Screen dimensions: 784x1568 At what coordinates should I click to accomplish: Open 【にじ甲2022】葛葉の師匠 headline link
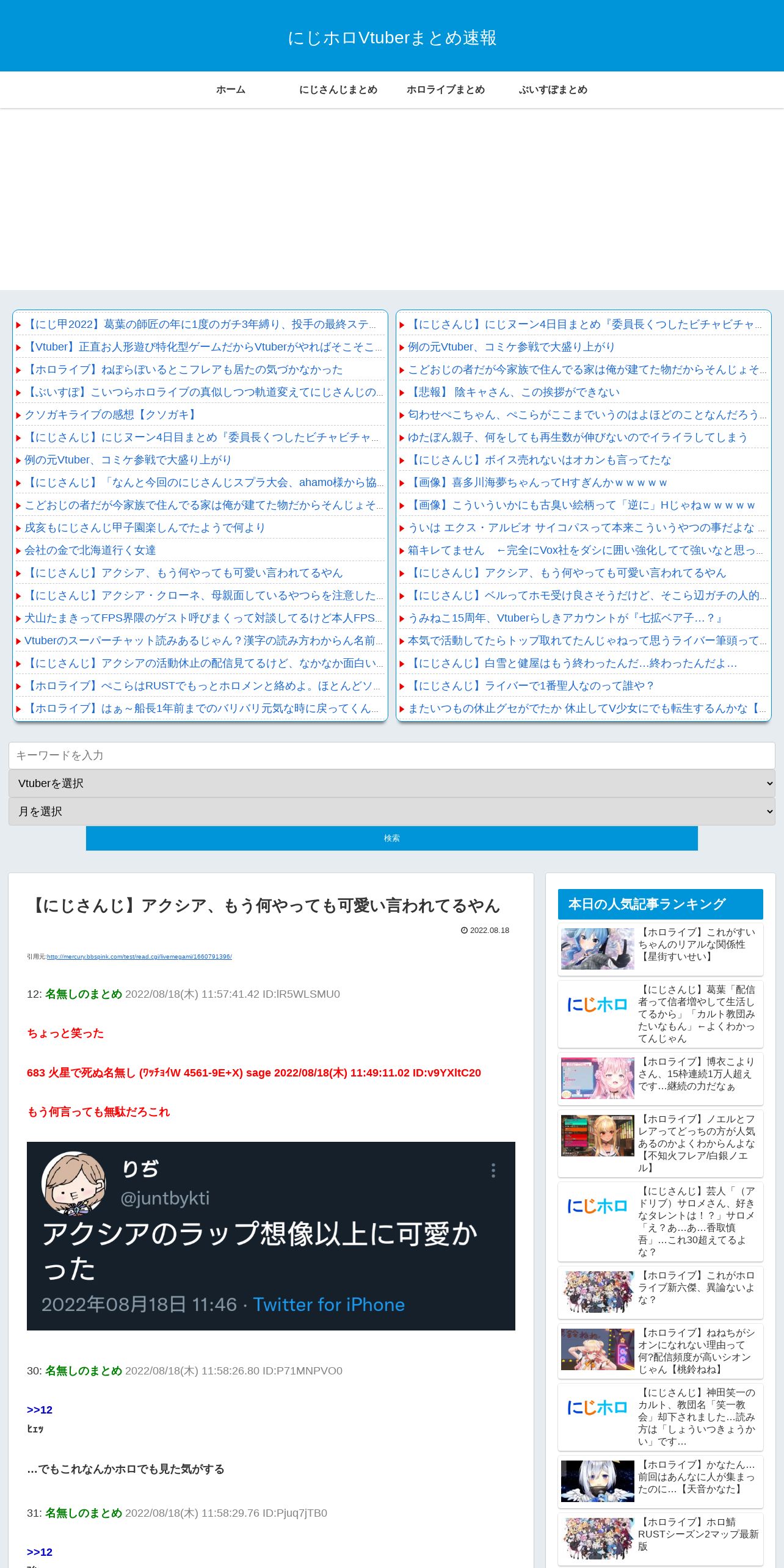point(200,324)
